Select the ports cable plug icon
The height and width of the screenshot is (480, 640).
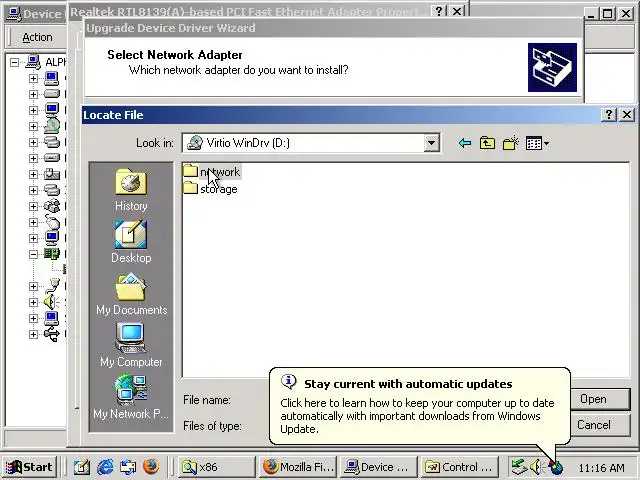[x=52, y=286]
